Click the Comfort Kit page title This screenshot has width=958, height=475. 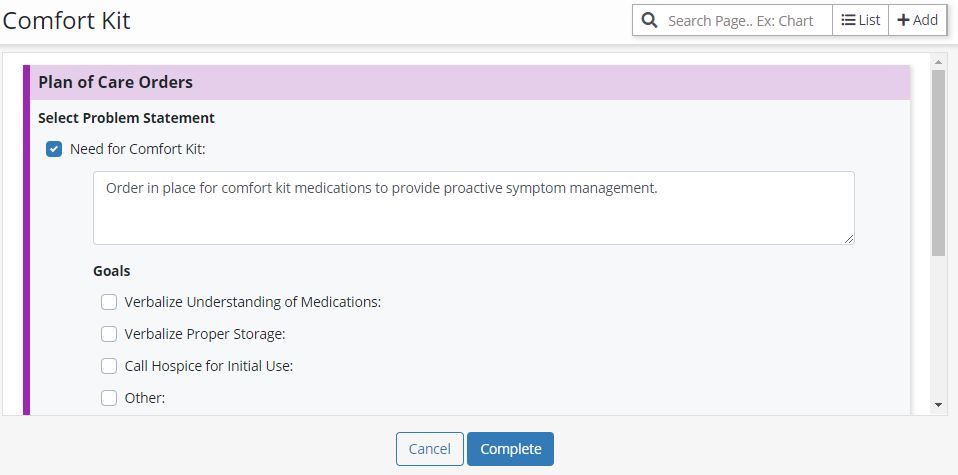tap(68, 20)
